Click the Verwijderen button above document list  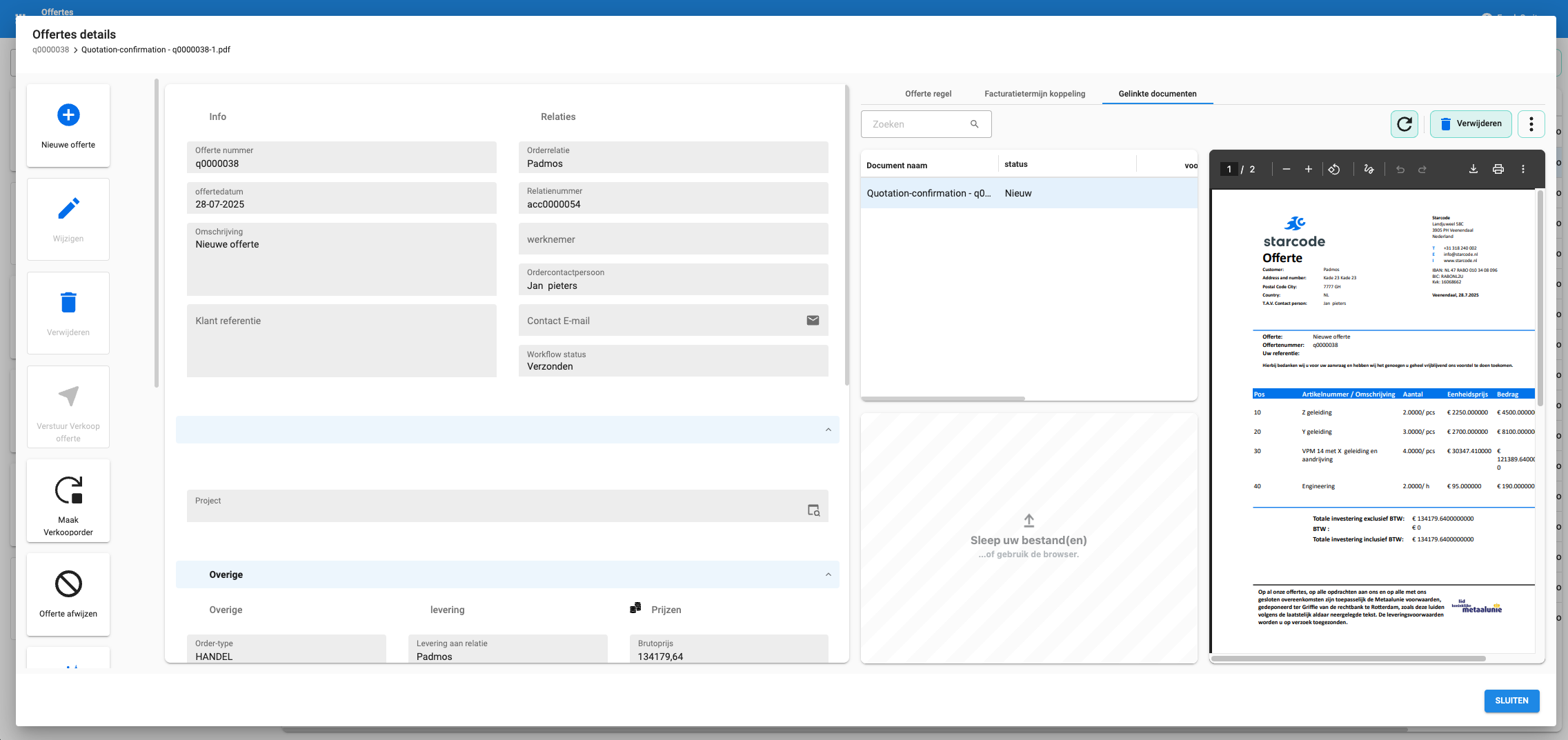click(x=1470, y=124)
